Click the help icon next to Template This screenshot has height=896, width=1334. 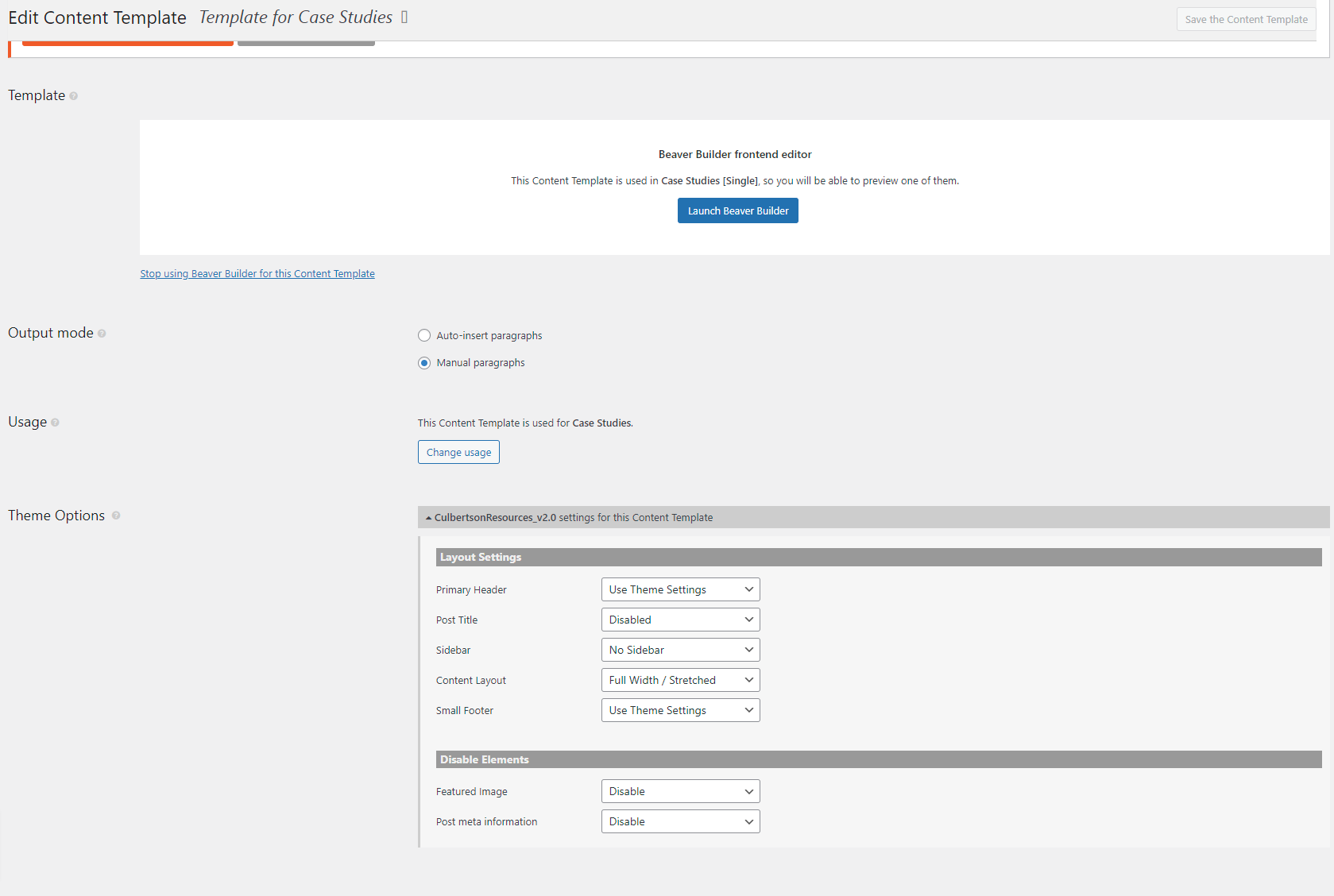click(73, 96)
